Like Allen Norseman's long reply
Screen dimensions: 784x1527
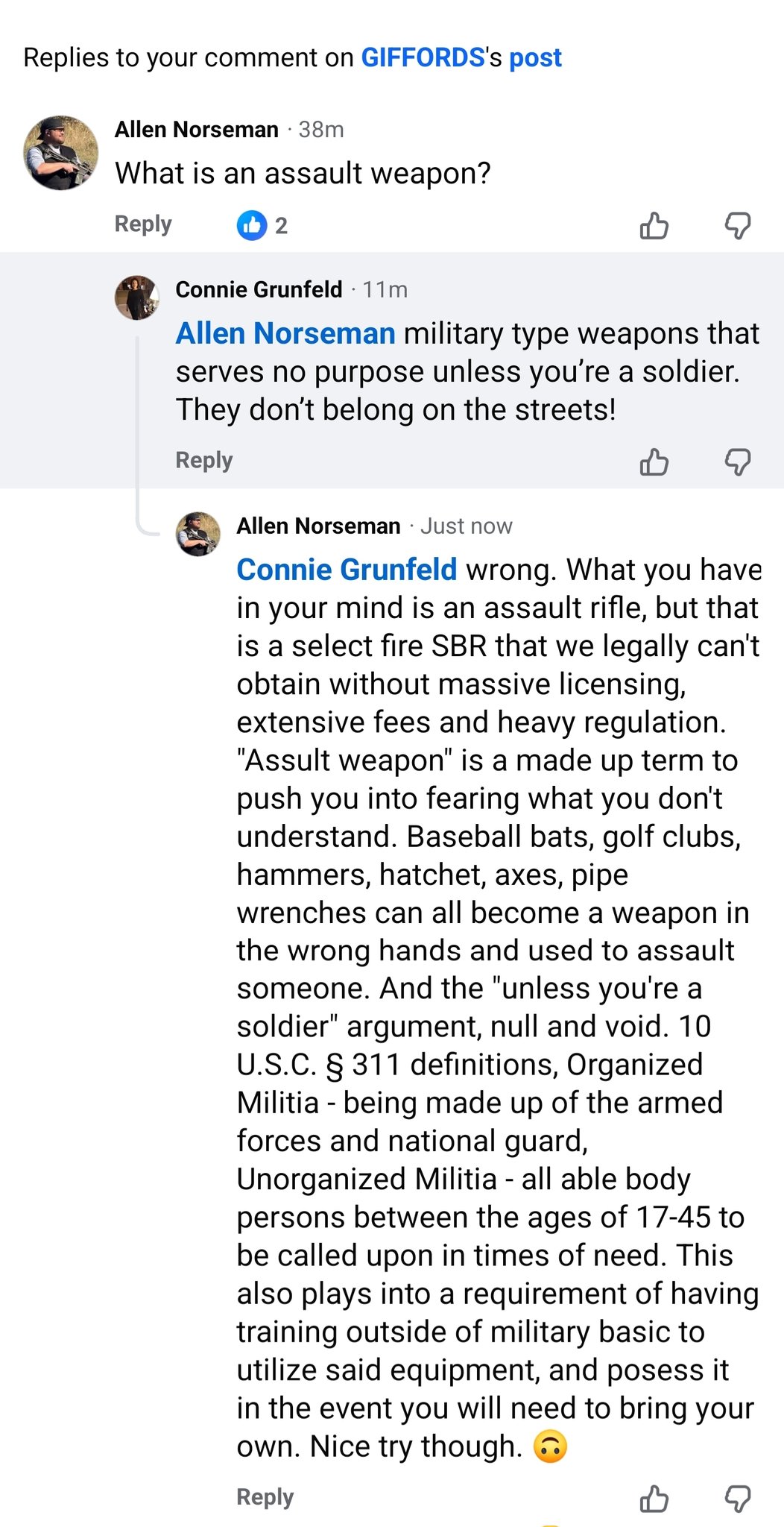pyautogui.click(x=654, y=1498)
